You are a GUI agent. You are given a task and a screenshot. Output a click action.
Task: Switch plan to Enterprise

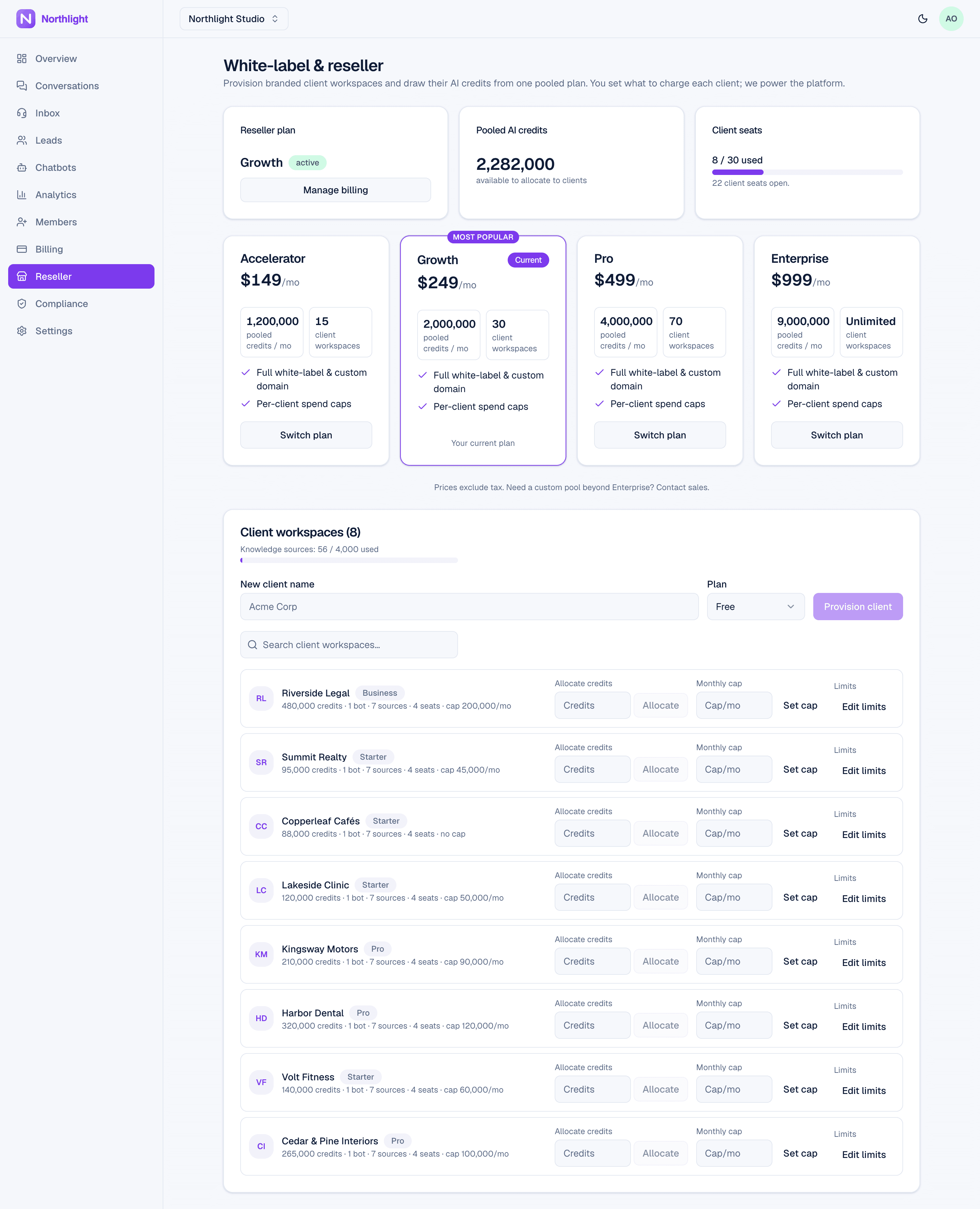click(837, 435)
